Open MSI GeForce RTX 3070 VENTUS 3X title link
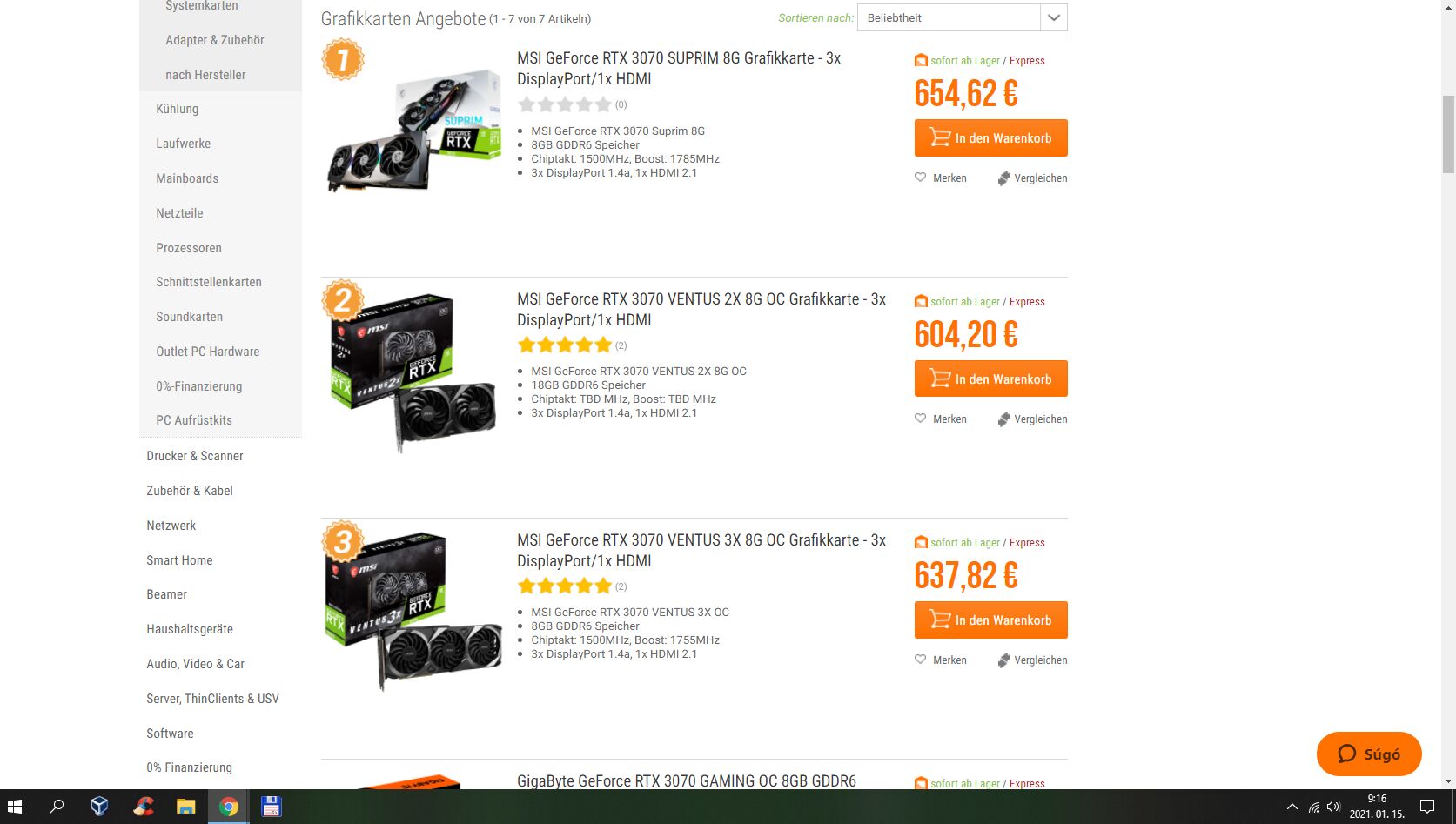 [701, 551]
